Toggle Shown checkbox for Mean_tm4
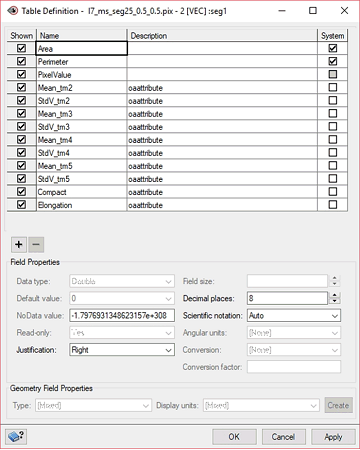Image resolution: width=360 pixels, height=450 pixels. click(x=21, y=139)
